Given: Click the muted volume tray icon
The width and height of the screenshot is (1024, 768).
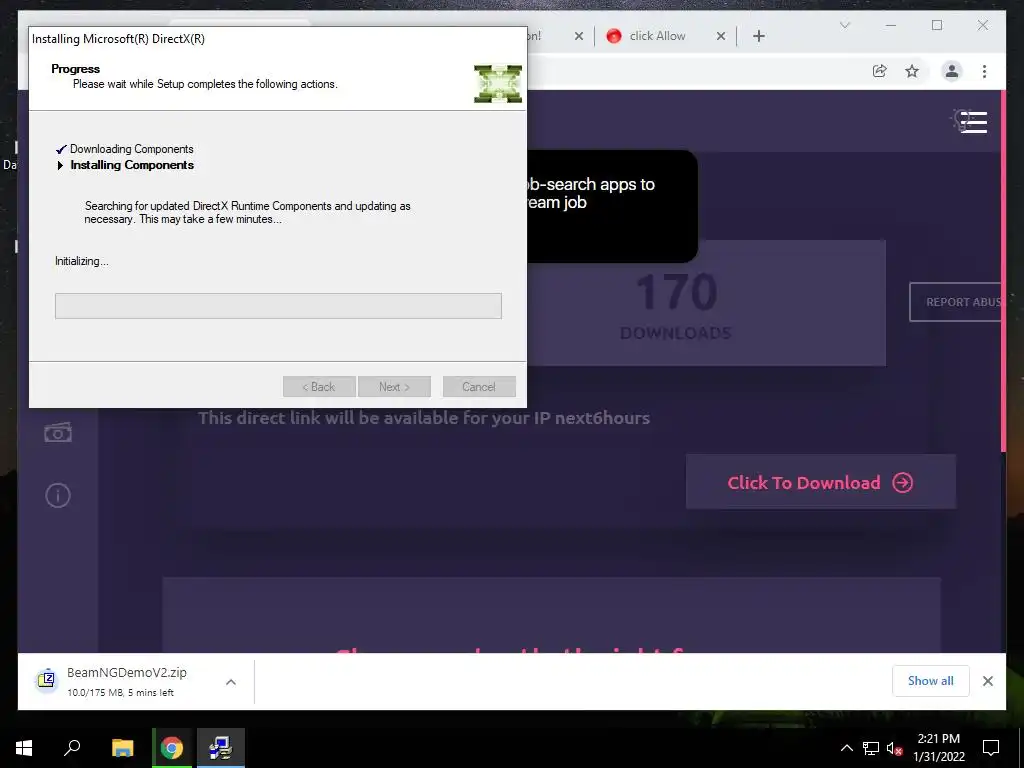Looking at the screenshot, I should coord(894,748).
